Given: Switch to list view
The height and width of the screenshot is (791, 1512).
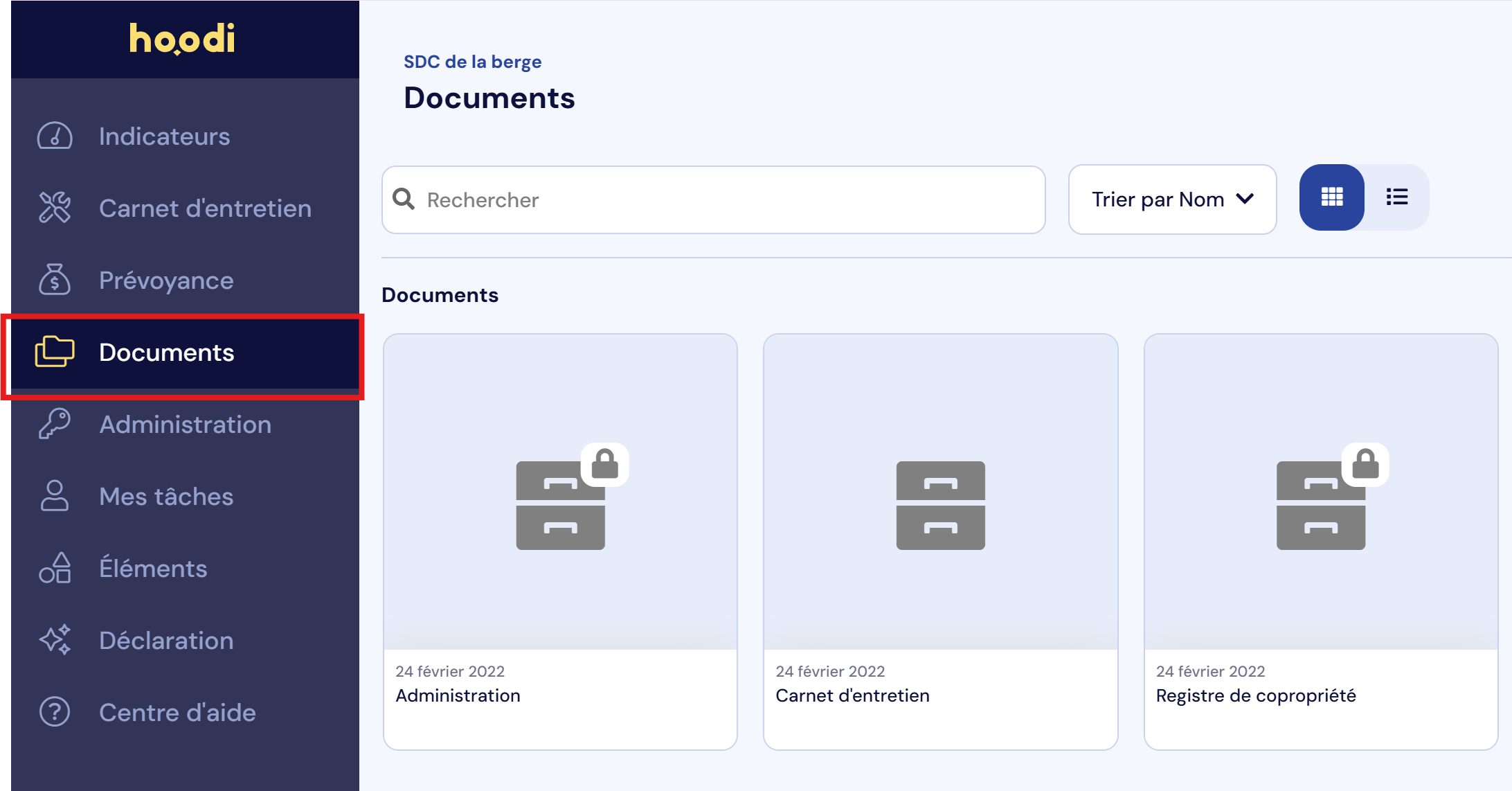Looking at the screenshot, I should tap(1397, 197).
